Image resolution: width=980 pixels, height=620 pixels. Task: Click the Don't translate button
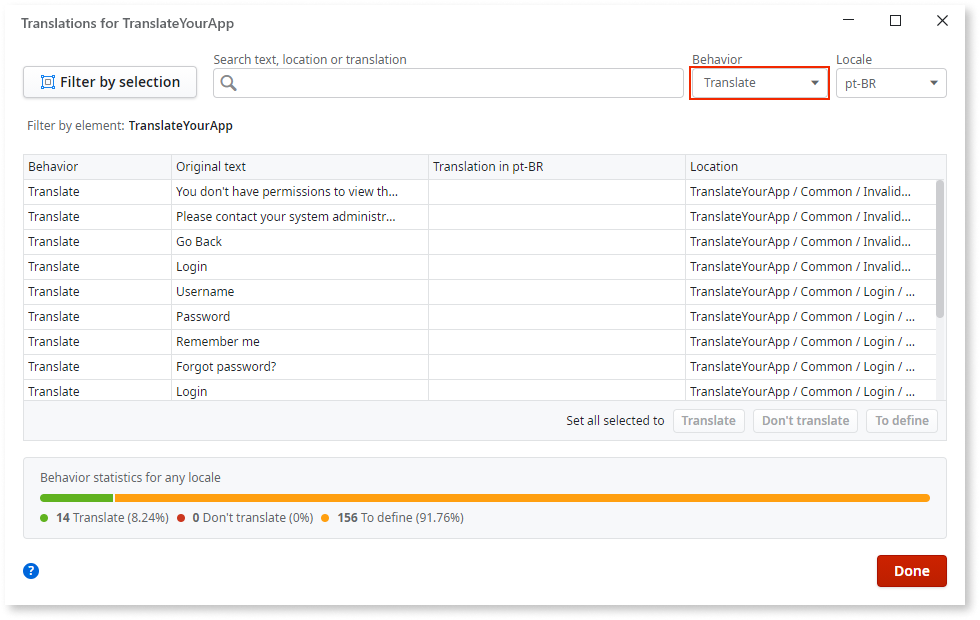click(805, 421)
